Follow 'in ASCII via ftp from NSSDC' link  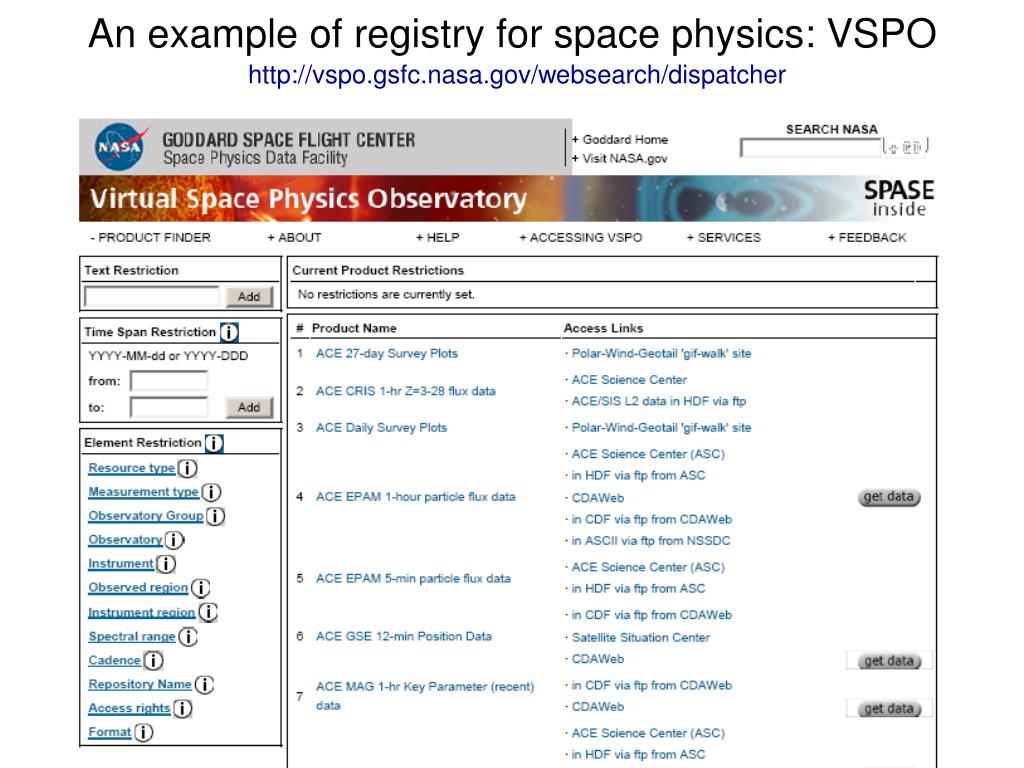pos(650,541)
